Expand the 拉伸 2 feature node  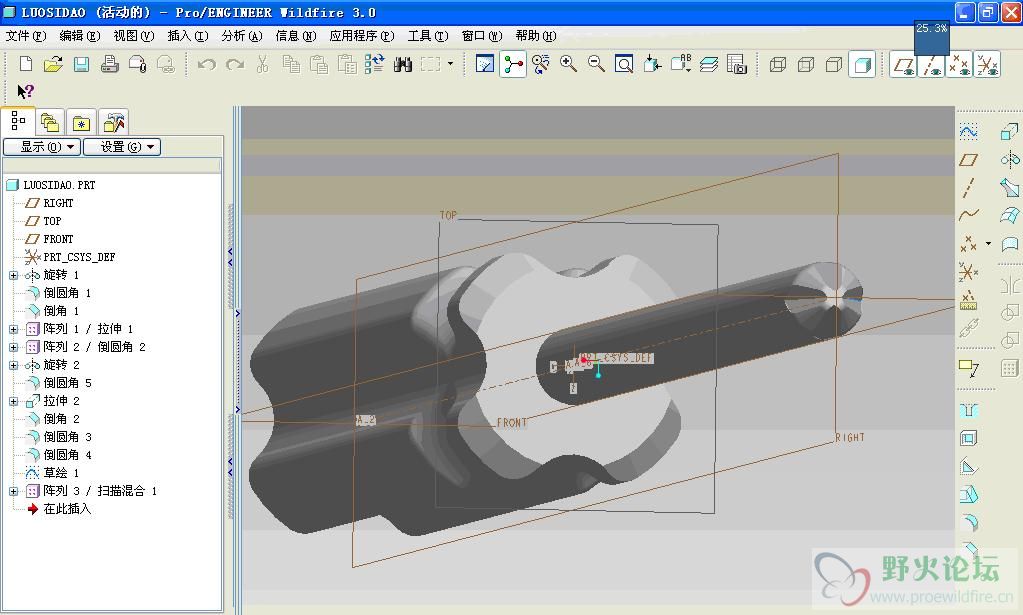13,401
